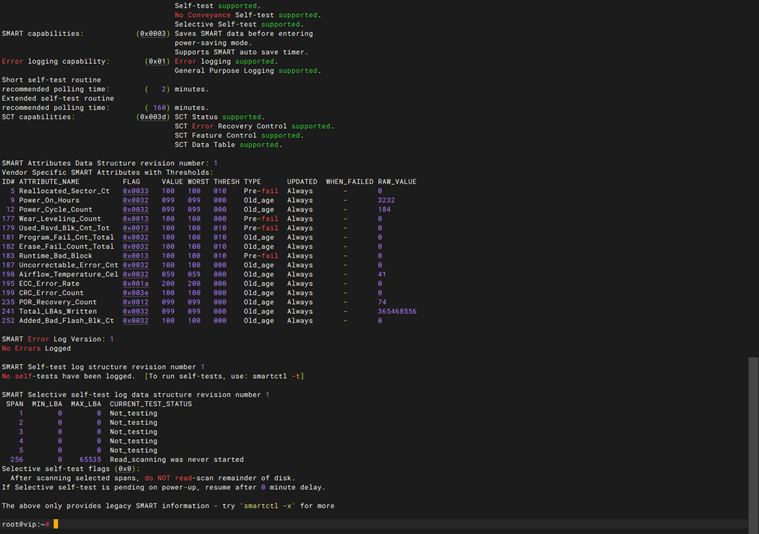
Task: Click the 'No Errors Logged' line
Action: [36, 349]
